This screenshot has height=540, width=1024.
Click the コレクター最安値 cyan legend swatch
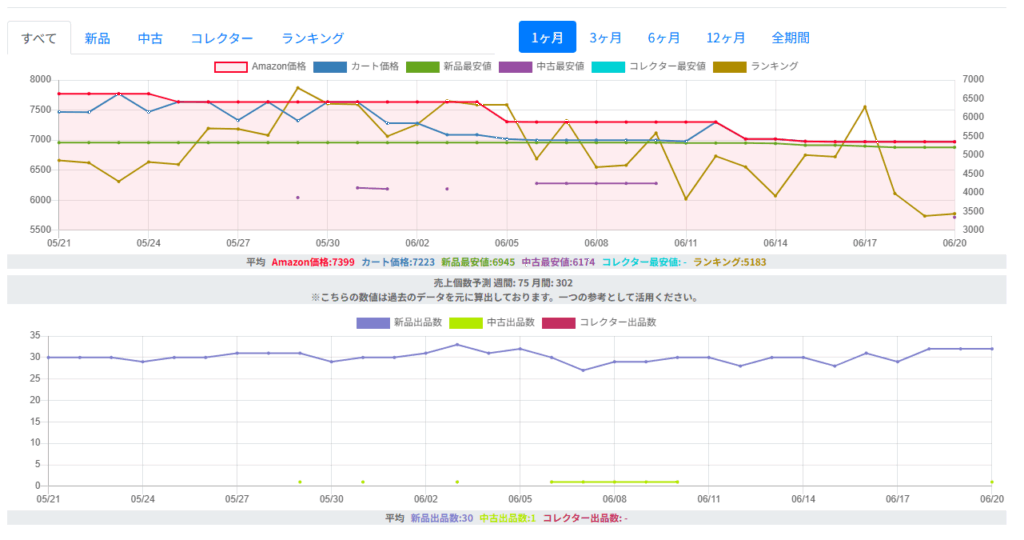coord(608,67)
